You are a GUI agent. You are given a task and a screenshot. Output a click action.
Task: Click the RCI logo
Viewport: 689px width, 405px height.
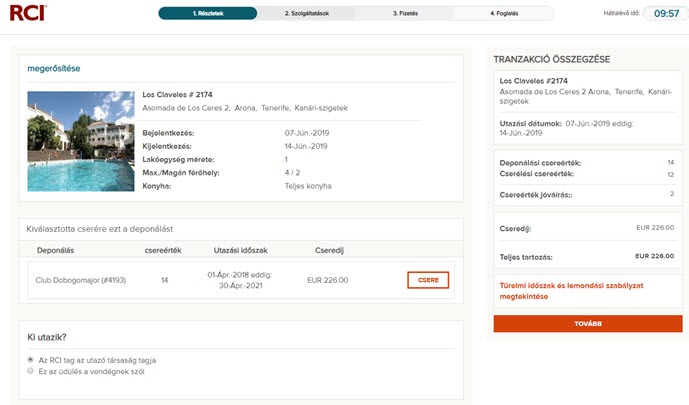click(x=28, y=13)
